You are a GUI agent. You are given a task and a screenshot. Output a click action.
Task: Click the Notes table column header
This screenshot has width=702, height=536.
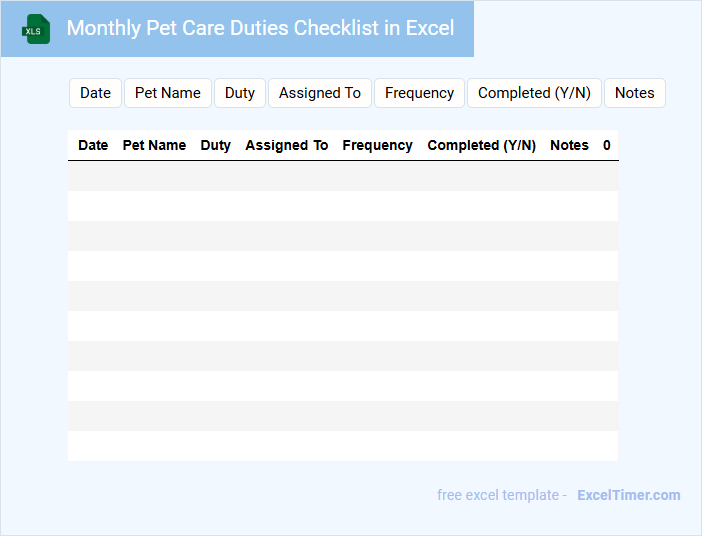click(x=569, y=145)
